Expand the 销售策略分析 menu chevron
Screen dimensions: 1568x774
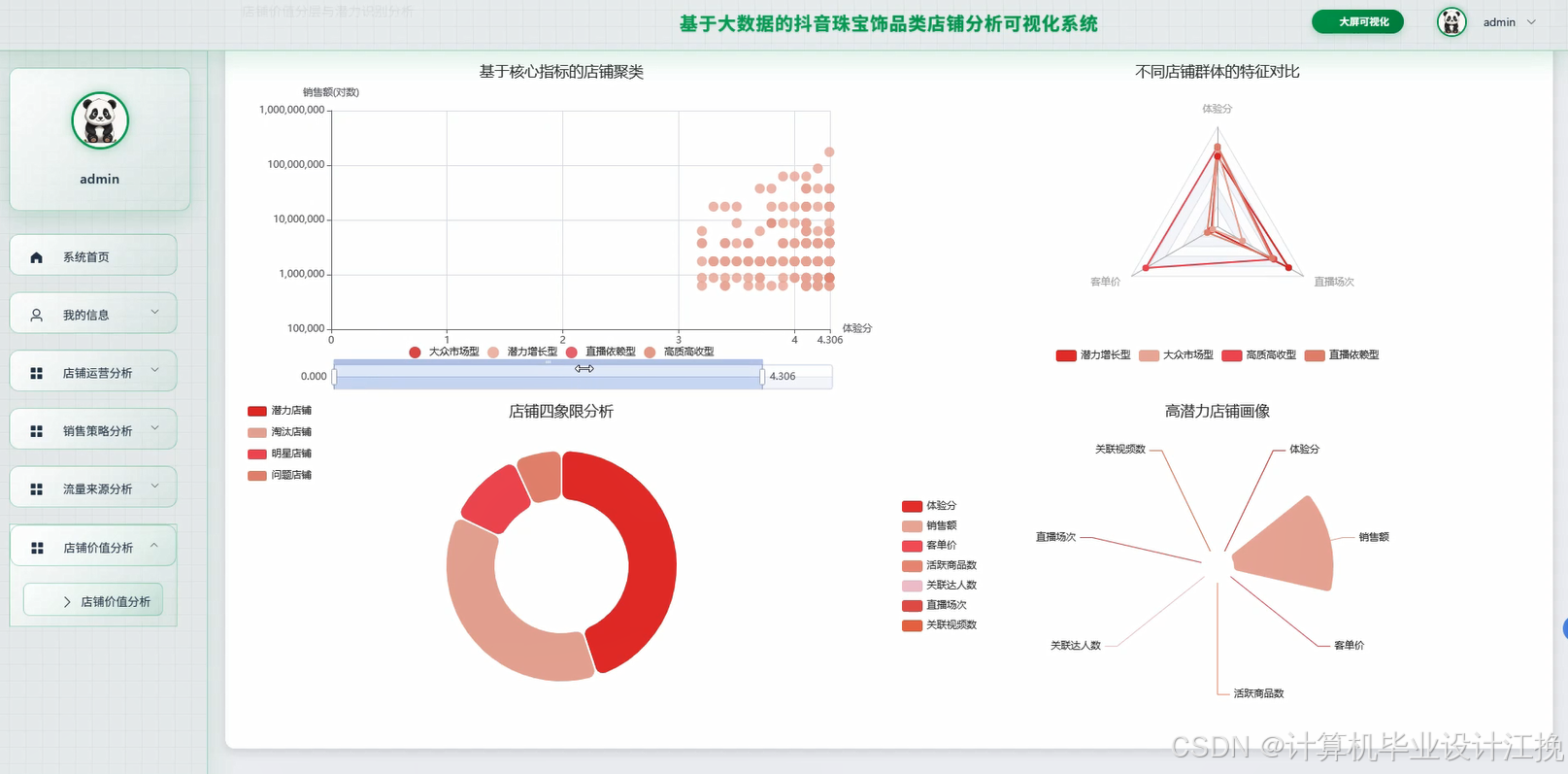[155, 428]
